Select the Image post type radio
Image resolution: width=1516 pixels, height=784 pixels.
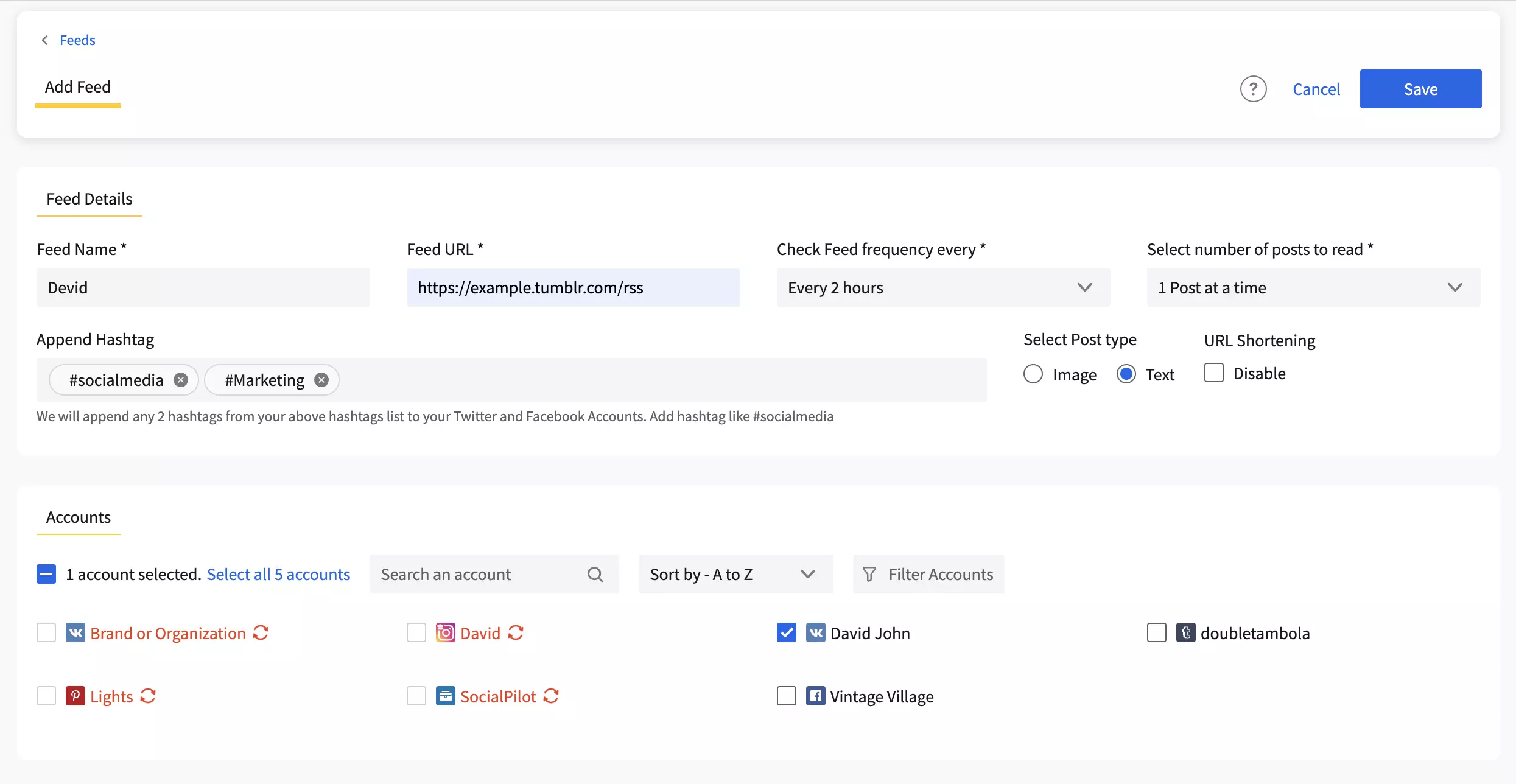pos(1033,374)
